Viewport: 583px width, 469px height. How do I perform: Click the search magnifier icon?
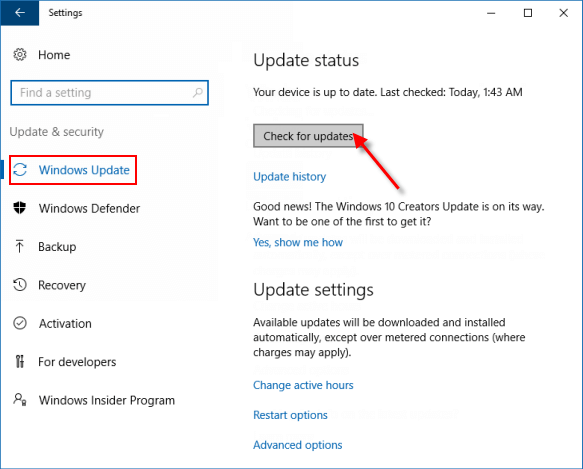coord(198,92)
